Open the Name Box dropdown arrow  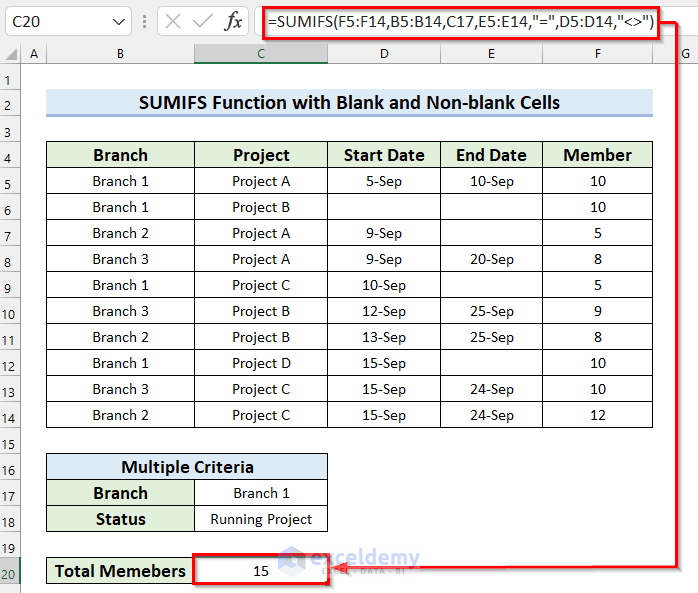[x=118, y=21]
